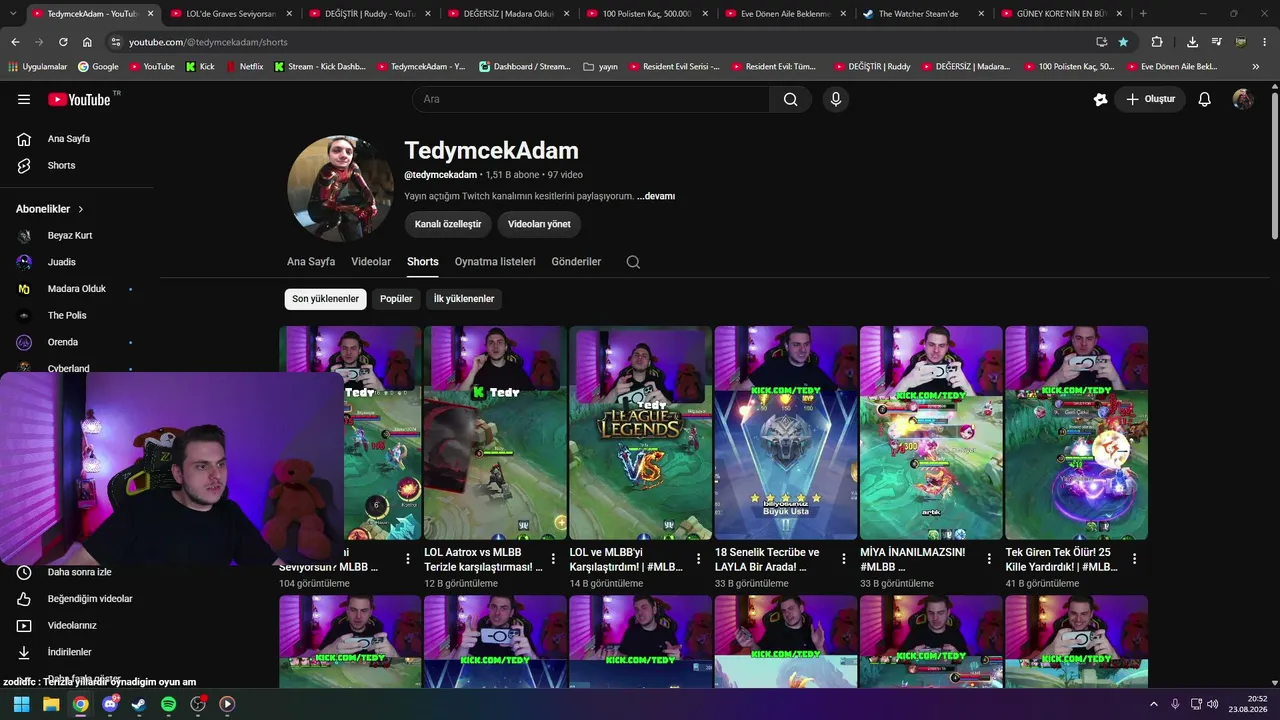This screenshot has width=1280, height=720.
Task: Open File Explorer from the taskbar
Action: click(51, 704)
